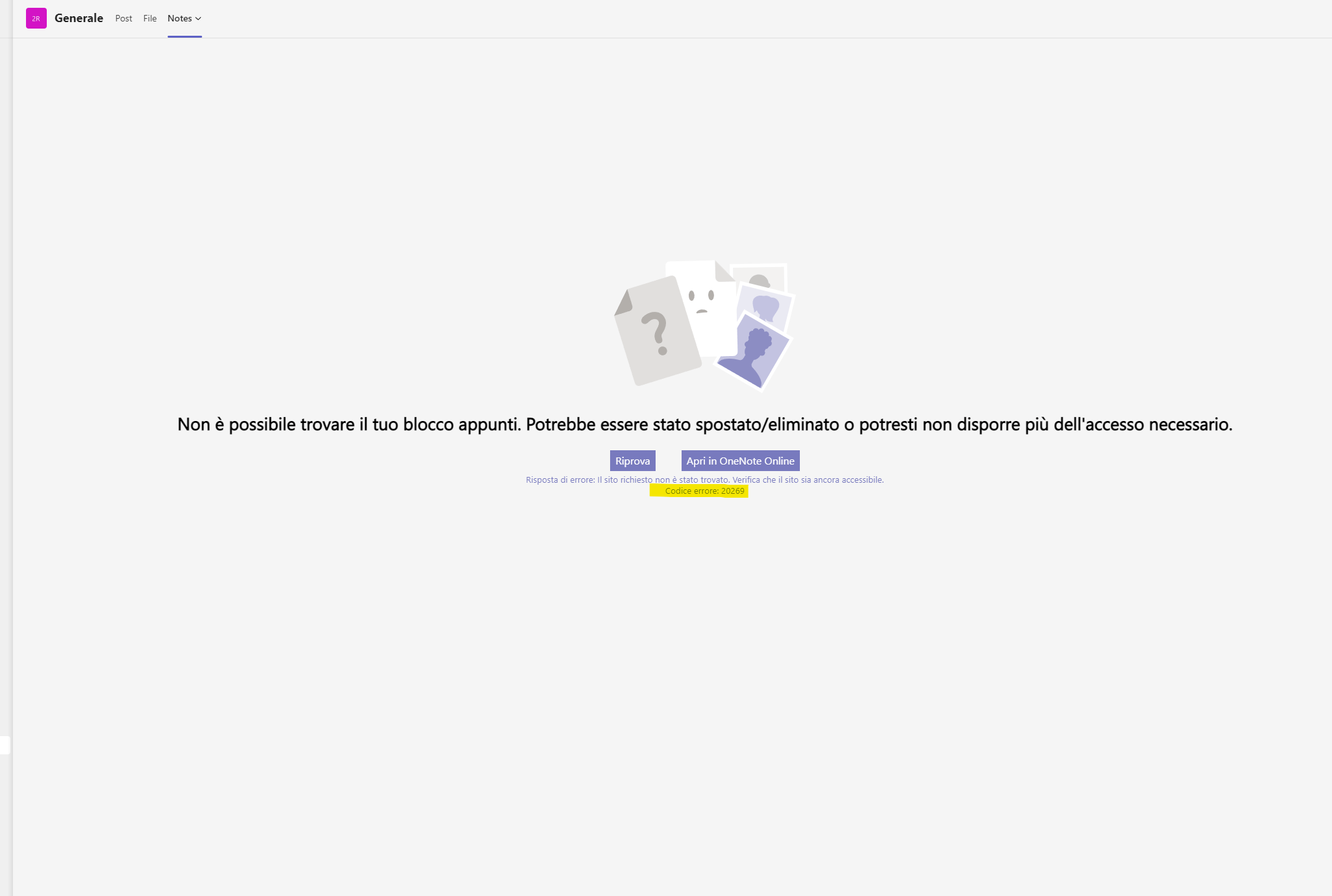Open the File tab

[150, 18]
